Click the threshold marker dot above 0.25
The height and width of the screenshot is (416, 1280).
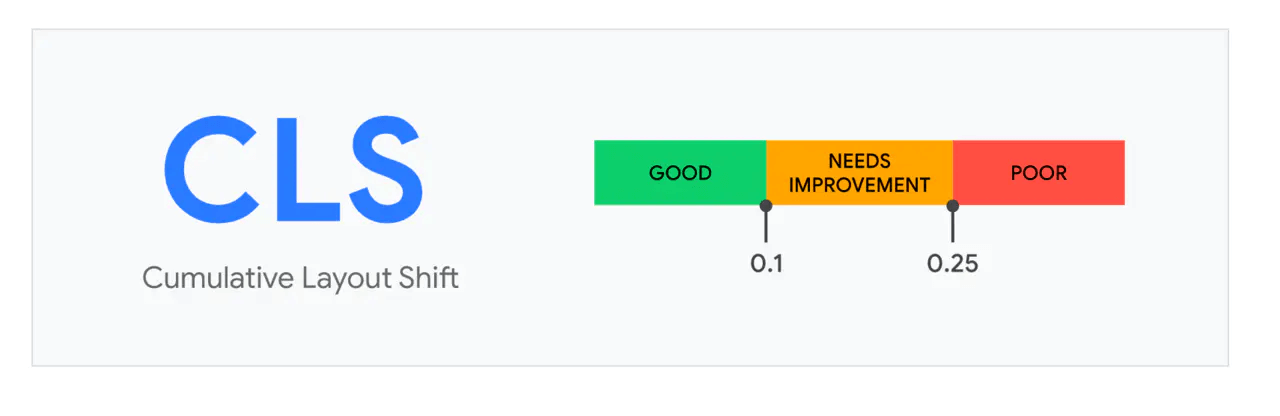953,205
